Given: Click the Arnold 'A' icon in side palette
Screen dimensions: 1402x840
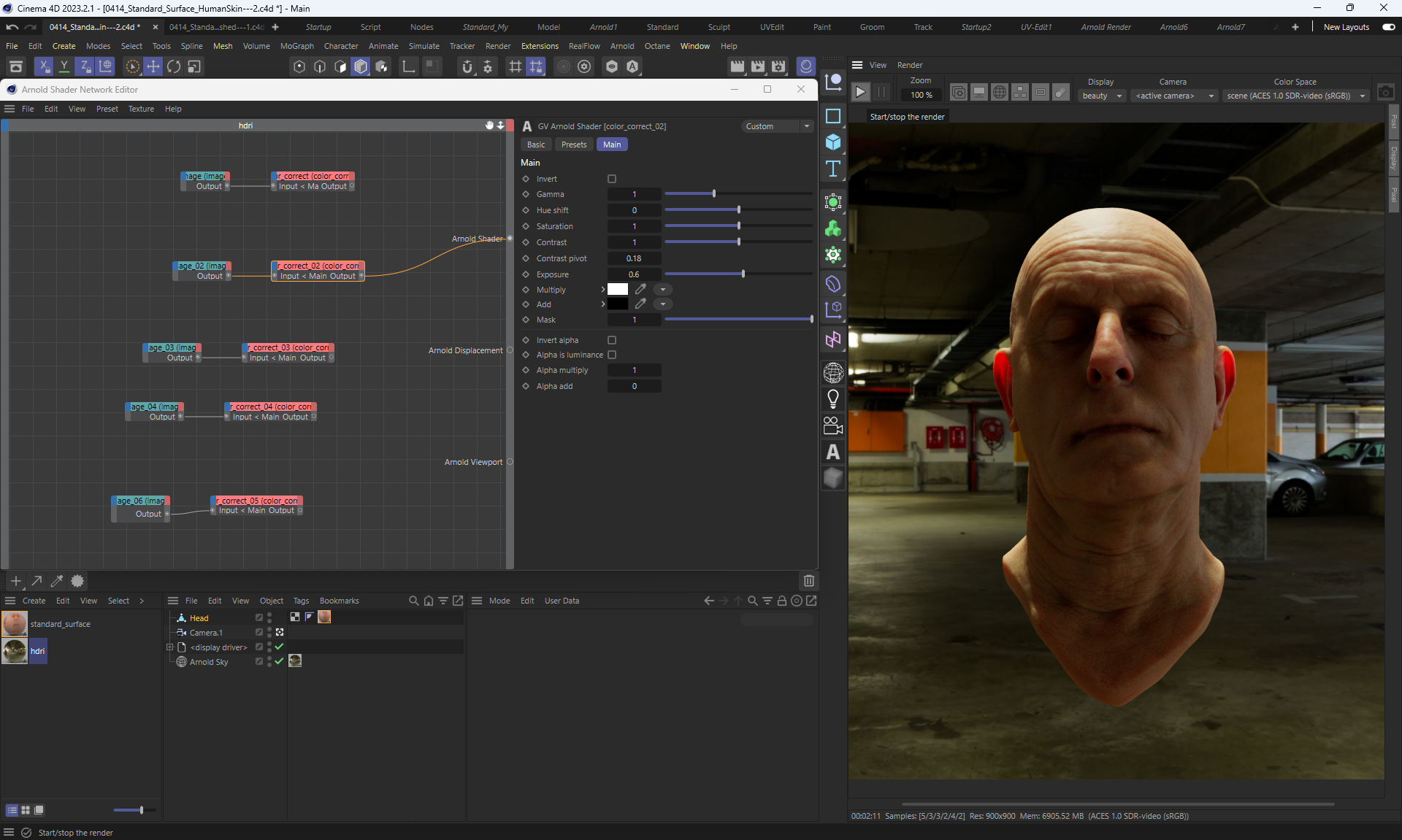Looking at the screenshot, I should click(x=833, y=452).
